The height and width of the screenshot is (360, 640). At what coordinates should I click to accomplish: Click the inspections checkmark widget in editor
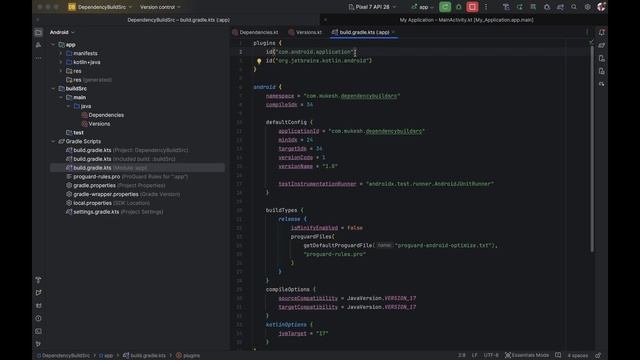(x=591, y=42)
